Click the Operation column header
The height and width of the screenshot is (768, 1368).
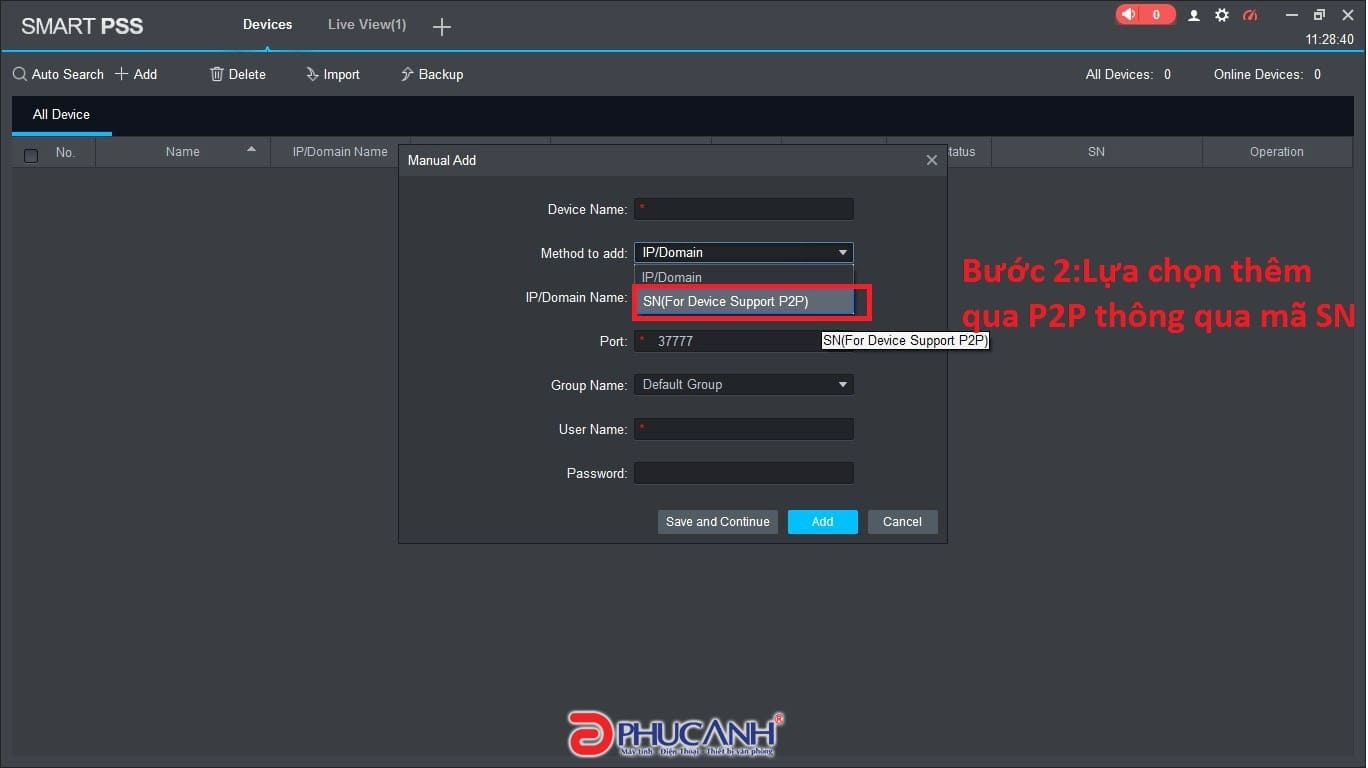1277,152
